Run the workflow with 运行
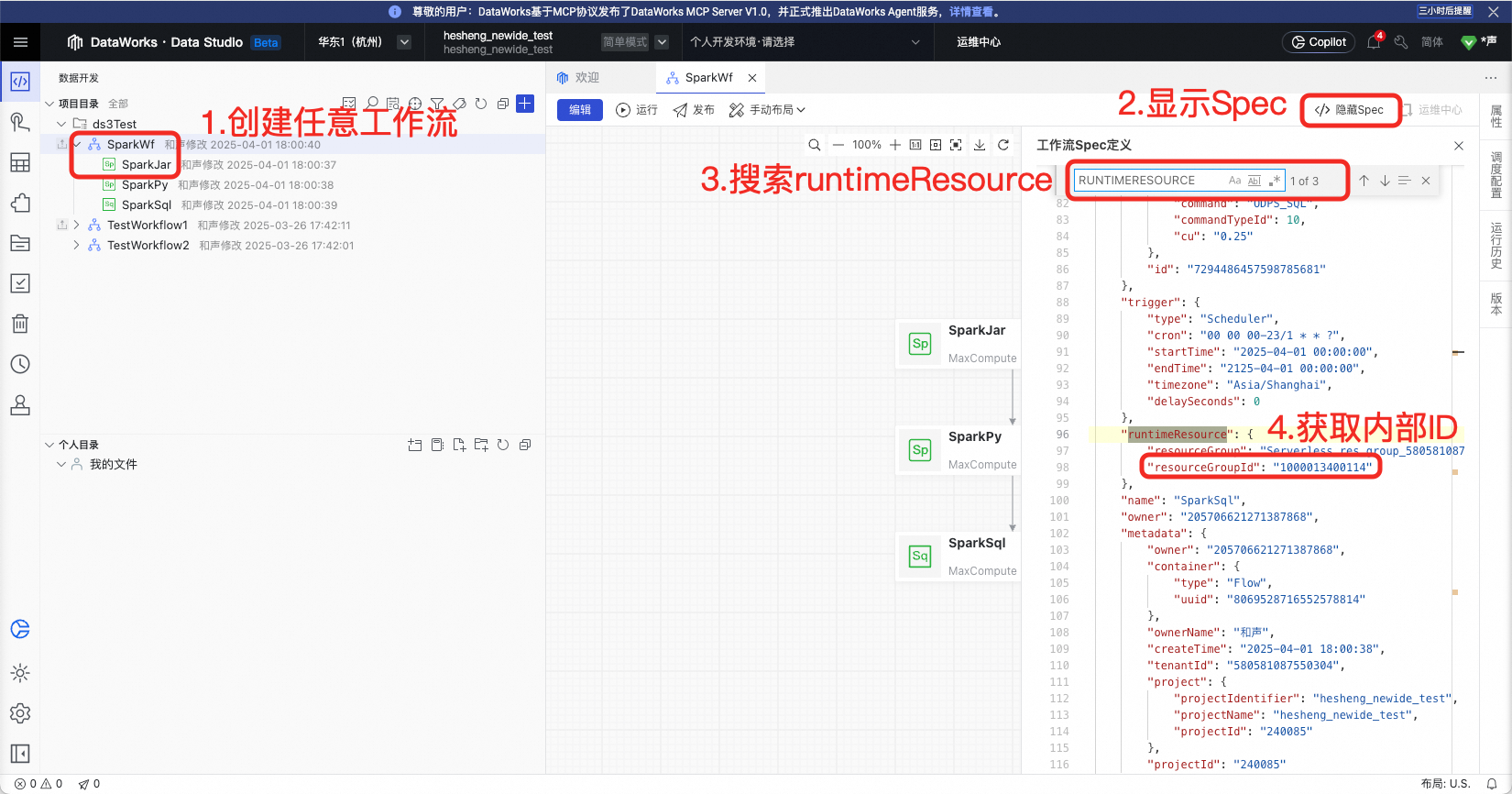Viewport: 1512px width, 794px height. click(x=637, y=110)
